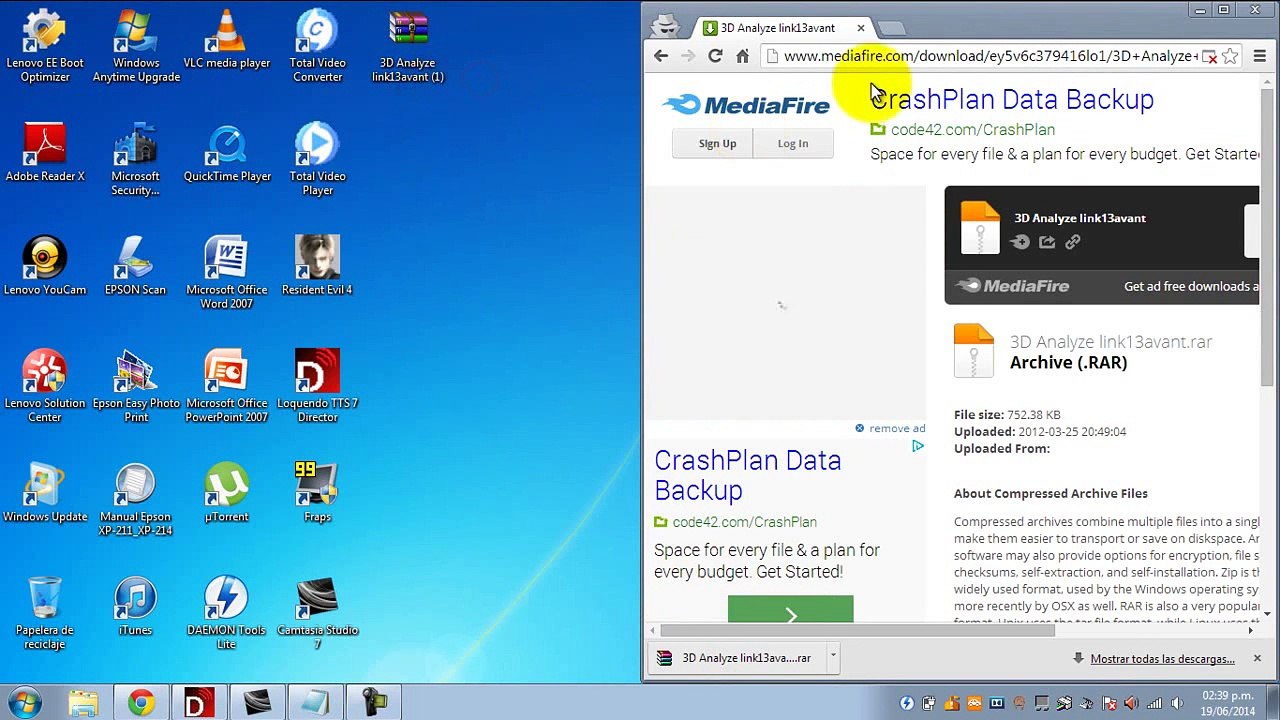Image resolution: width=1280 pixels, height=720 pixels.
Task: Select Microsoft Security desktop icon
Action: point(136,160)
